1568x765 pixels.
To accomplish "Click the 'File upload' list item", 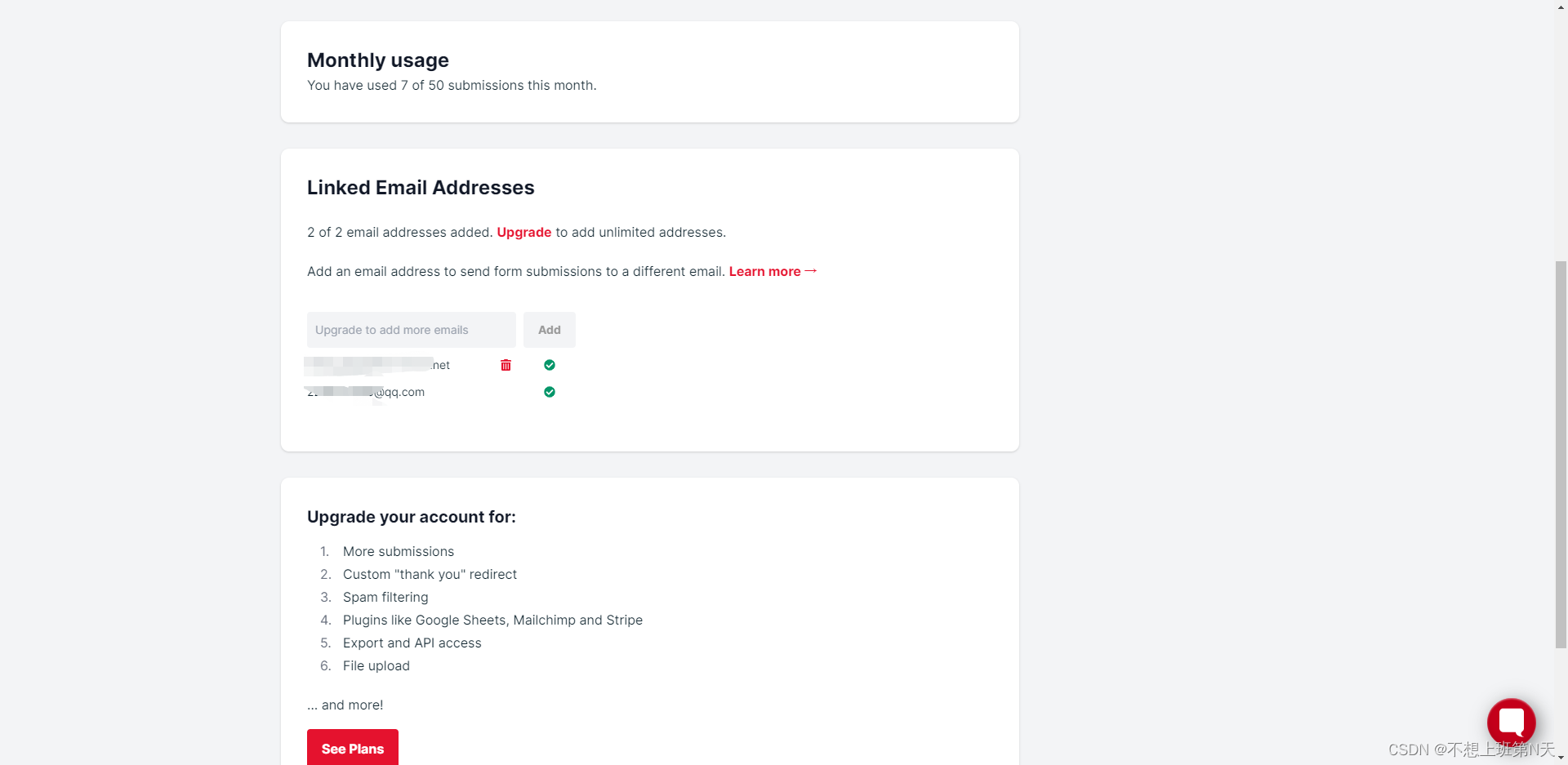I will pos(376,666).
